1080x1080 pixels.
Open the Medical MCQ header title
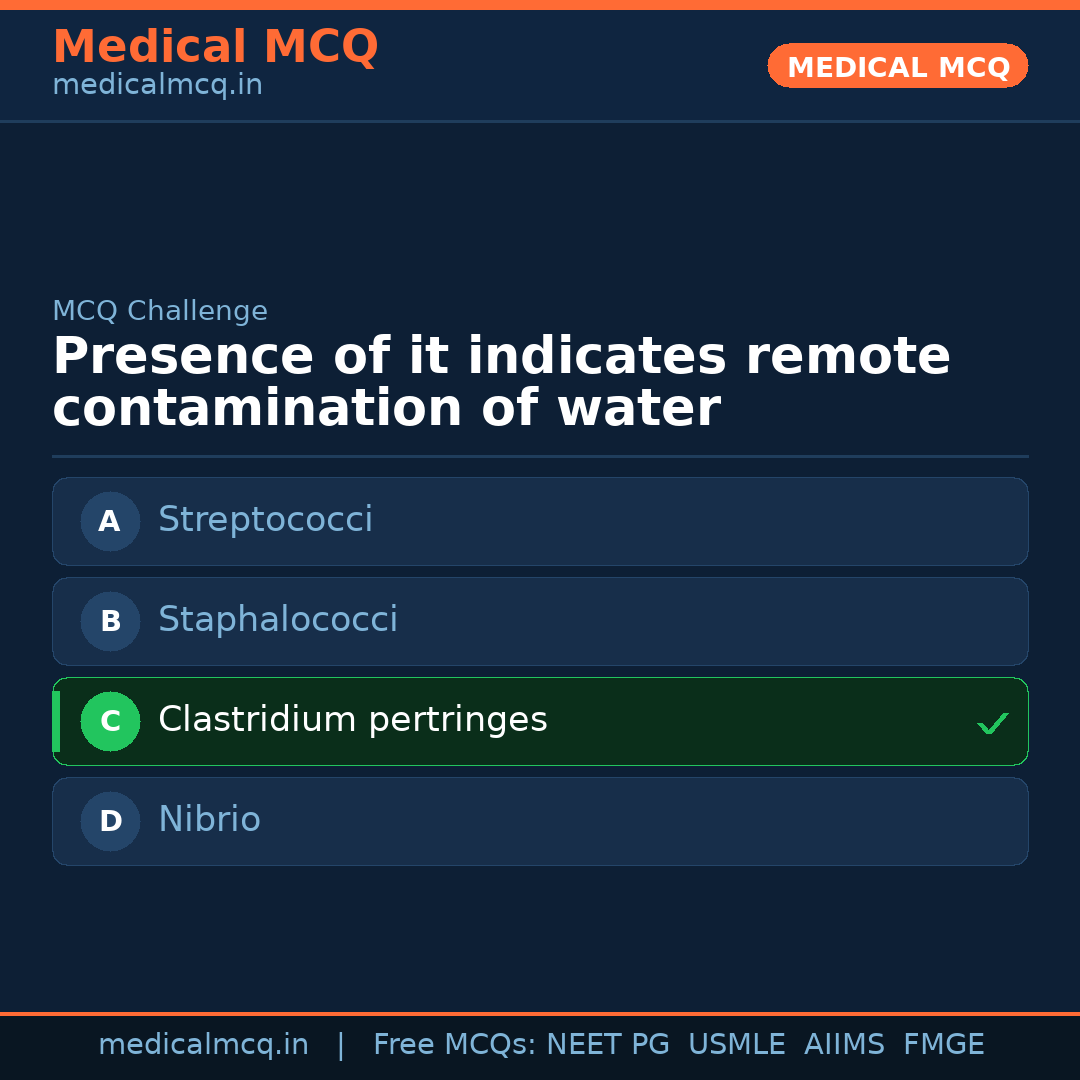pos(215,47)
